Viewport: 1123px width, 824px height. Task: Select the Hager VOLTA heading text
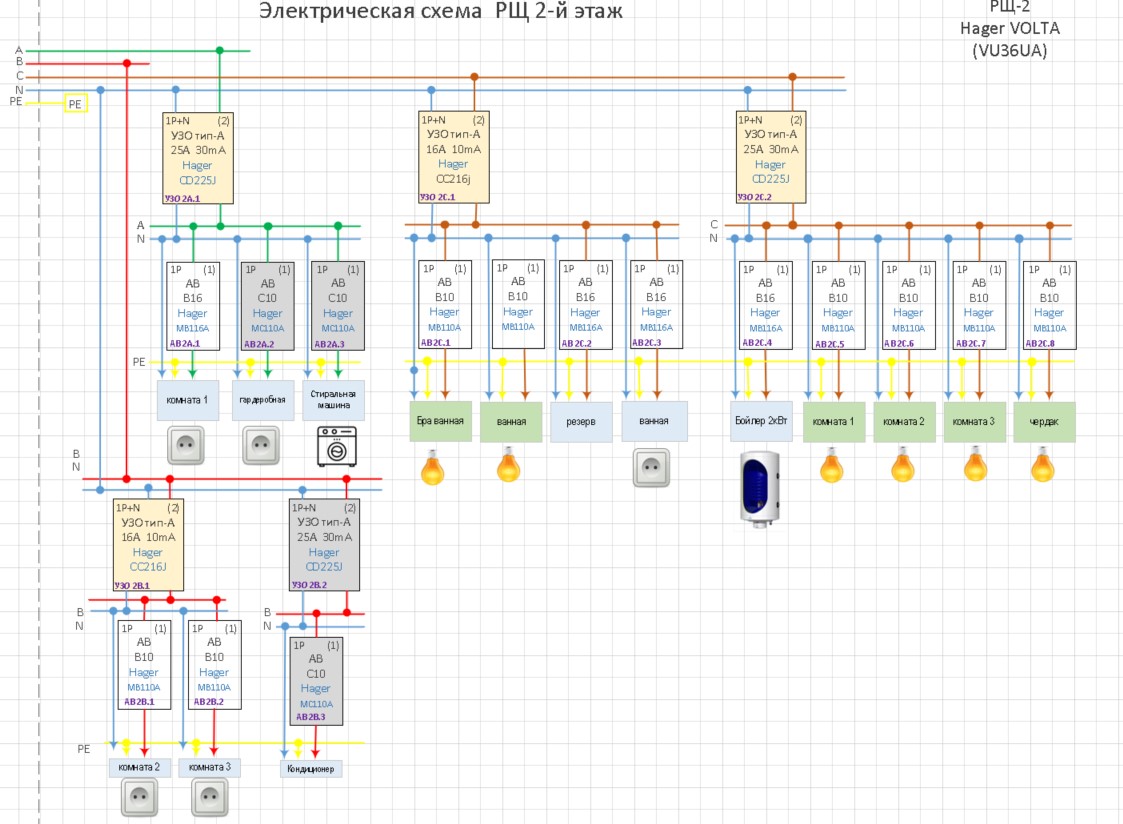[x=1010, y=29]
